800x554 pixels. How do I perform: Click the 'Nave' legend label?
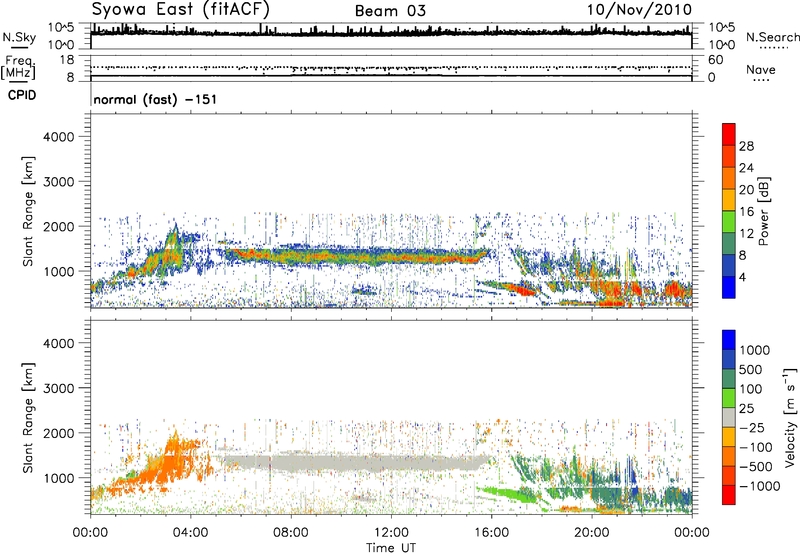pyautogui.click(x=761, y=69)
